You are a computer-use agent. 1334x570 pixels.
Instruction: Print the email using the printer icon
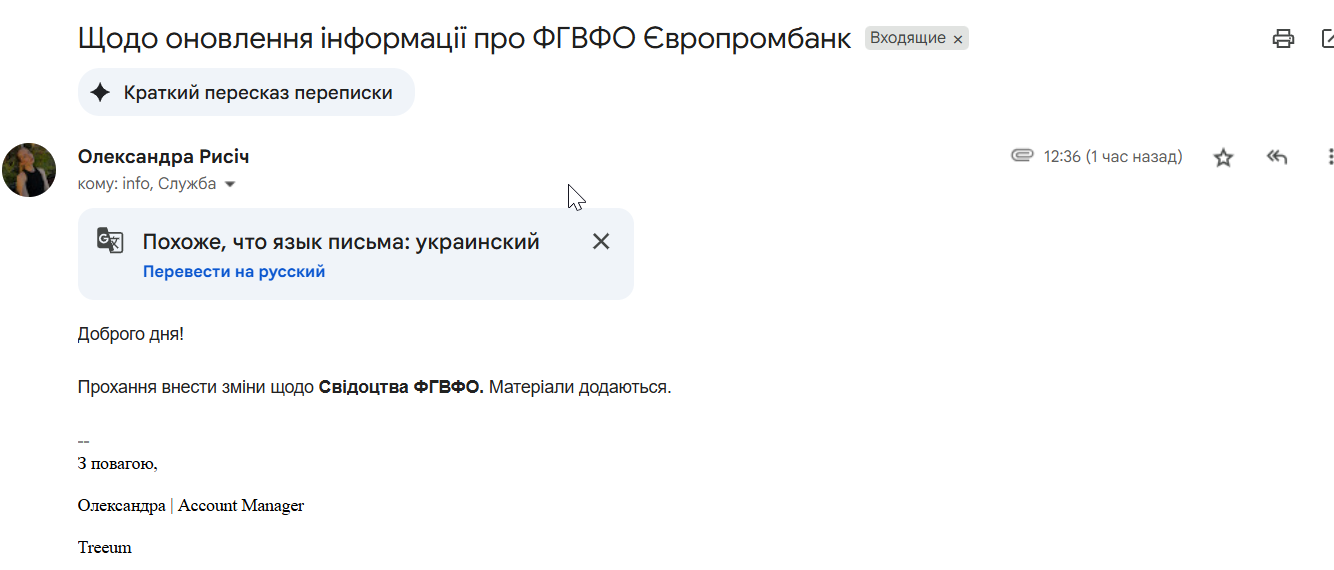[1283, 39]
